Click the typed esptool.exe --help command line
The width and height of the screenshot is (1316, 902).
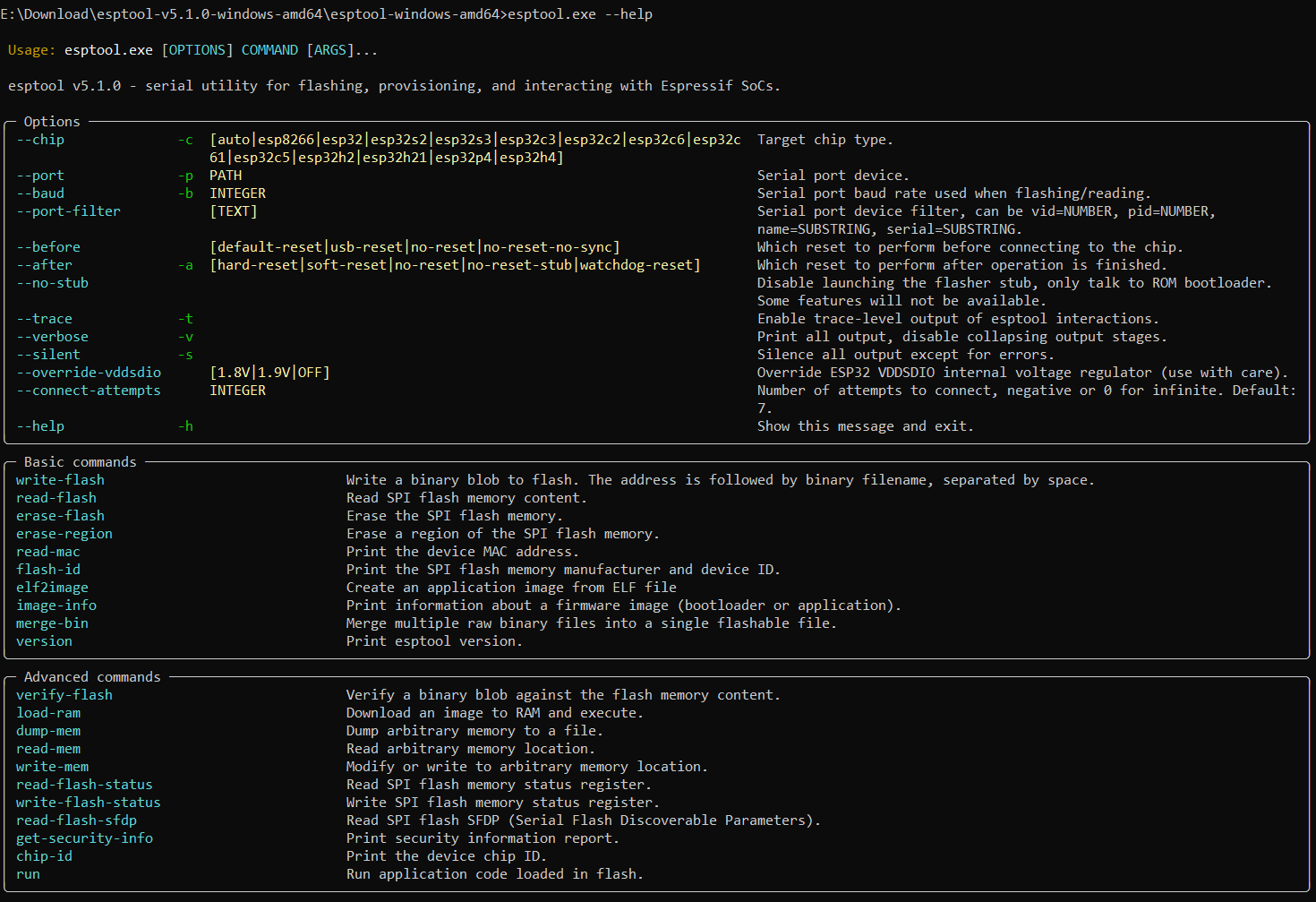tap(579, 14)
